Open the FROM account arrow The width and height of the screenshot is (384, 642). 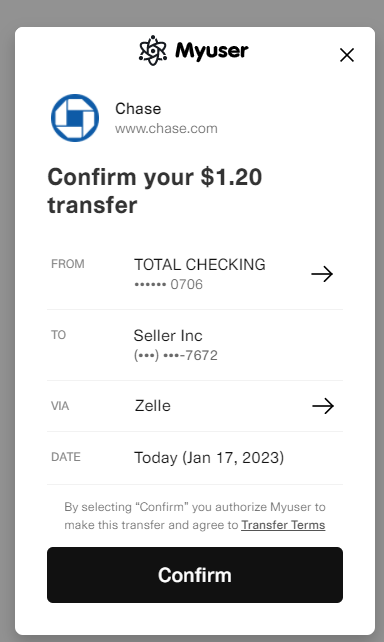pyautogui.click(x=322, y=274)
